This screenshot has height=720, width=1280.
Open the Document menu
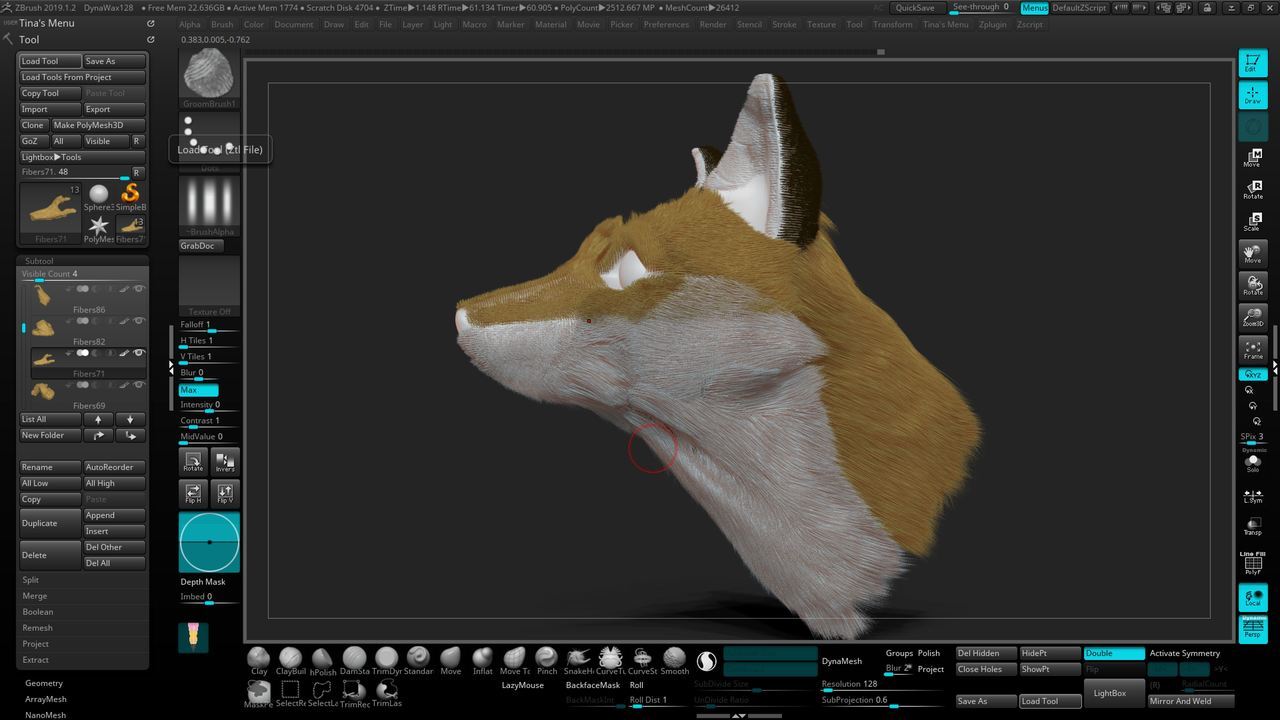point(293,24)
